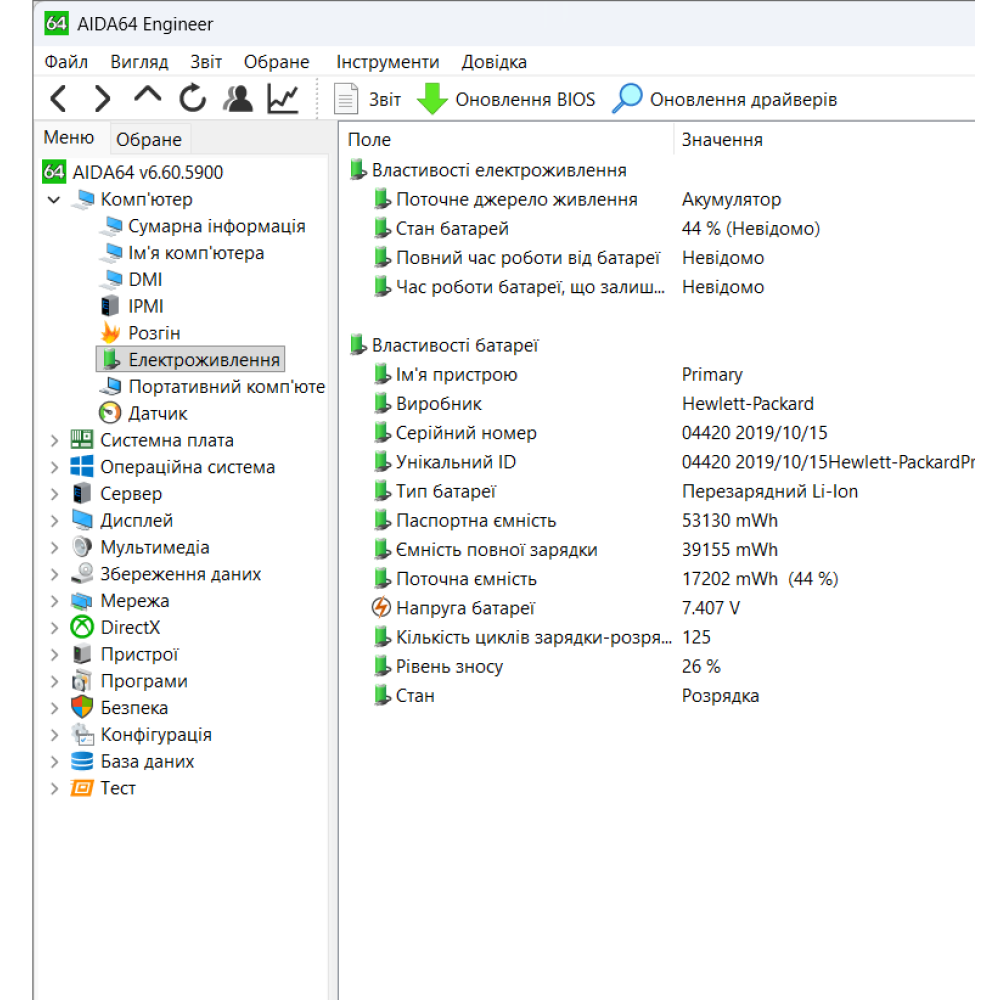
Task: Open the Довідка menu
Action: [x=494, y=62]
